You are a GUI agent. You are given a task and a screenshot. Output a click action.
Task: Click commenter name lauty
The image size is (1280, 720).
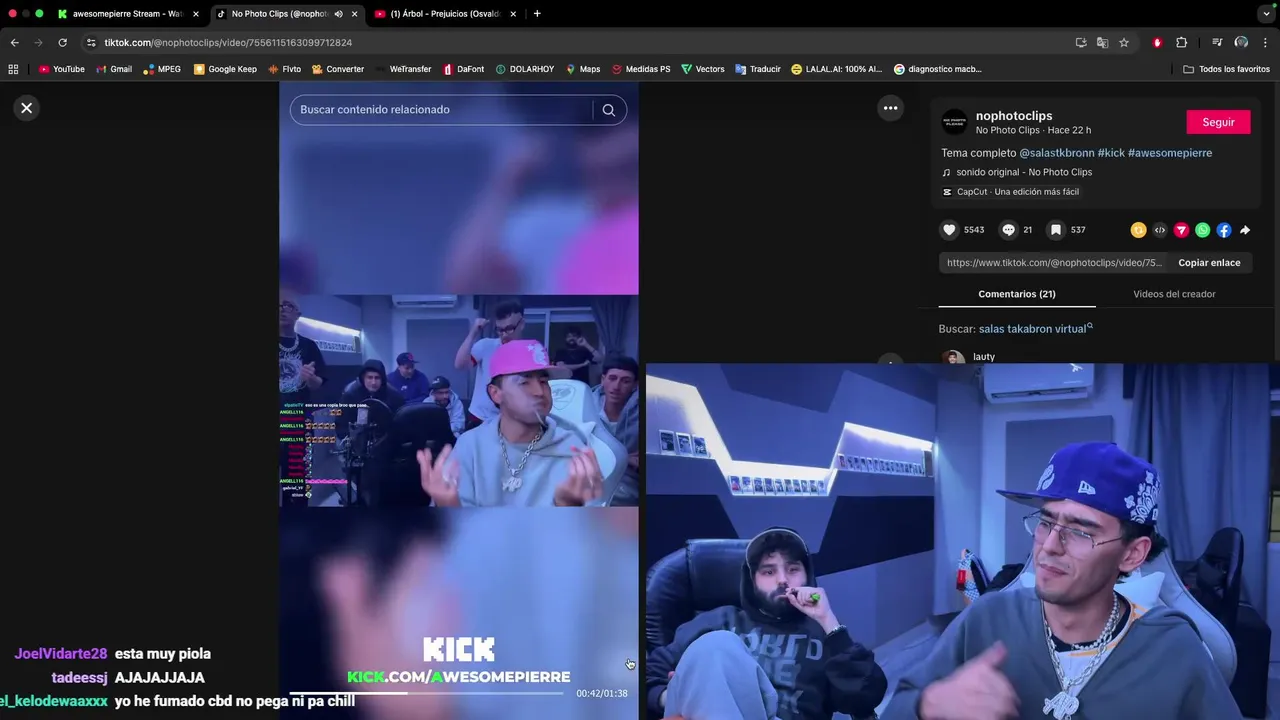click(x=984, y=357)
